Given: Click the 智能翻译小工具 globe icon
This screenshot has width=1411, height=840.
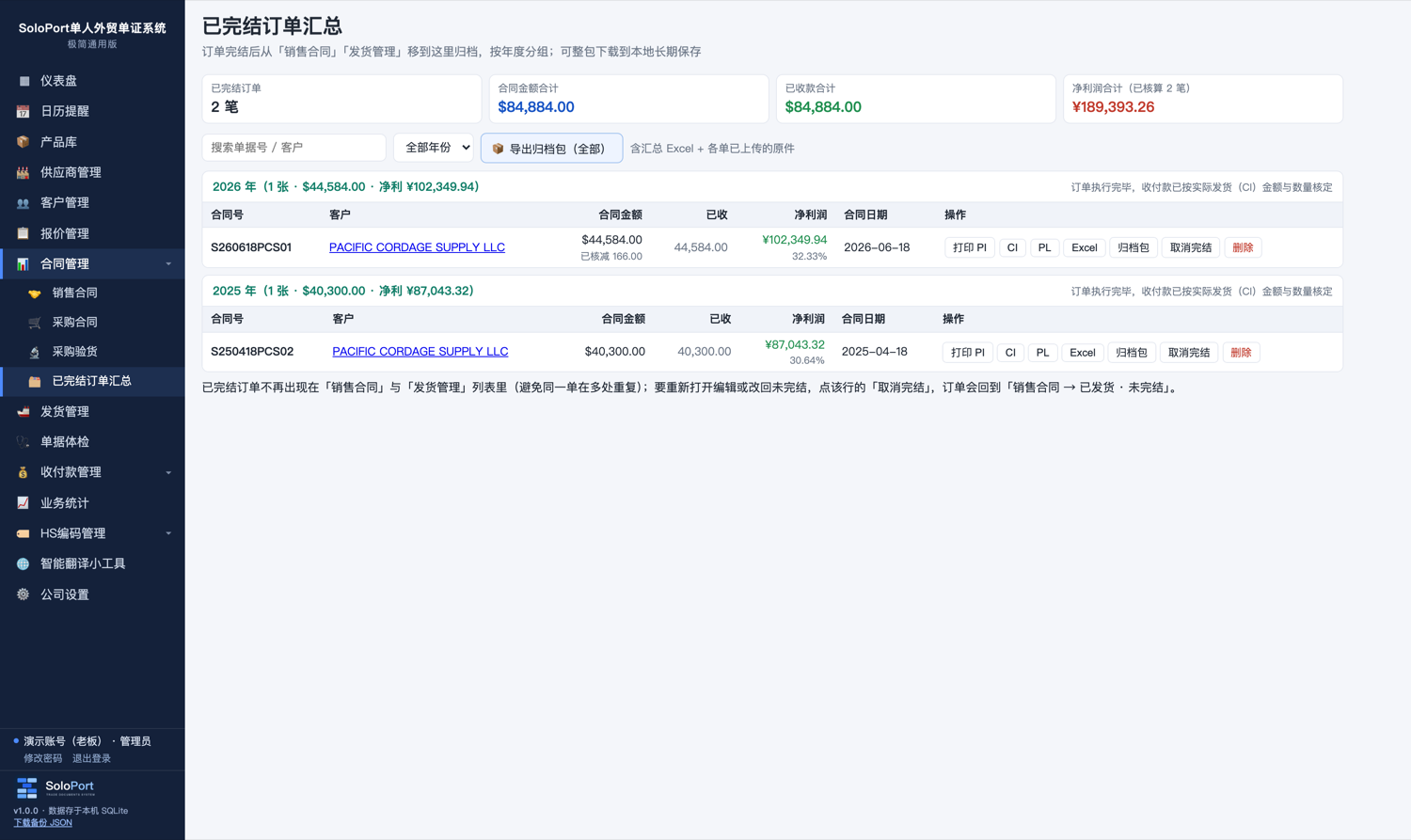Looking at the screenshot, I should pos(24,563).
